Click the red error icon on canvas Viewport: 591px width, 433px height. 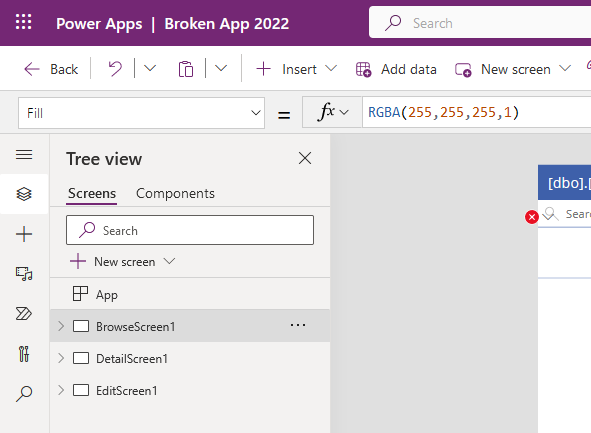[x=532, y=217]
